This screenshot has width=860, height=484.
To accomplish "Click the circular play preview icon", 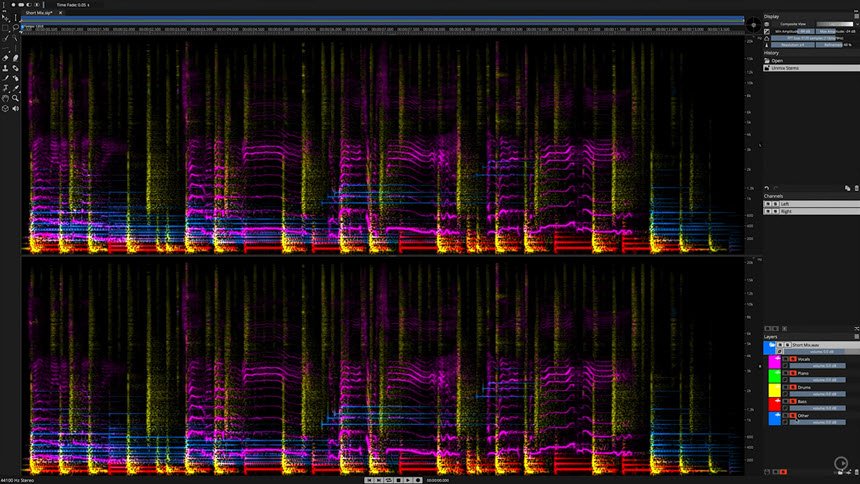I will click(x=841, y=463).
